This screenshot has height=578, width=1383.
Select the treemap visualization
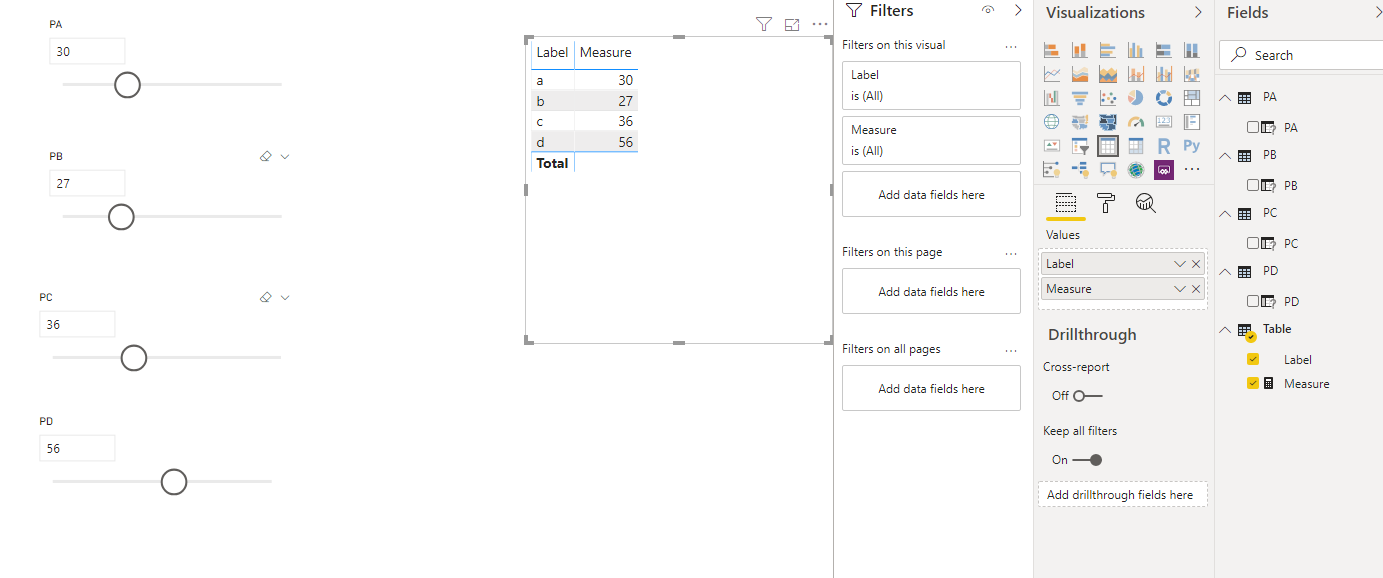tap(1191, 98)
